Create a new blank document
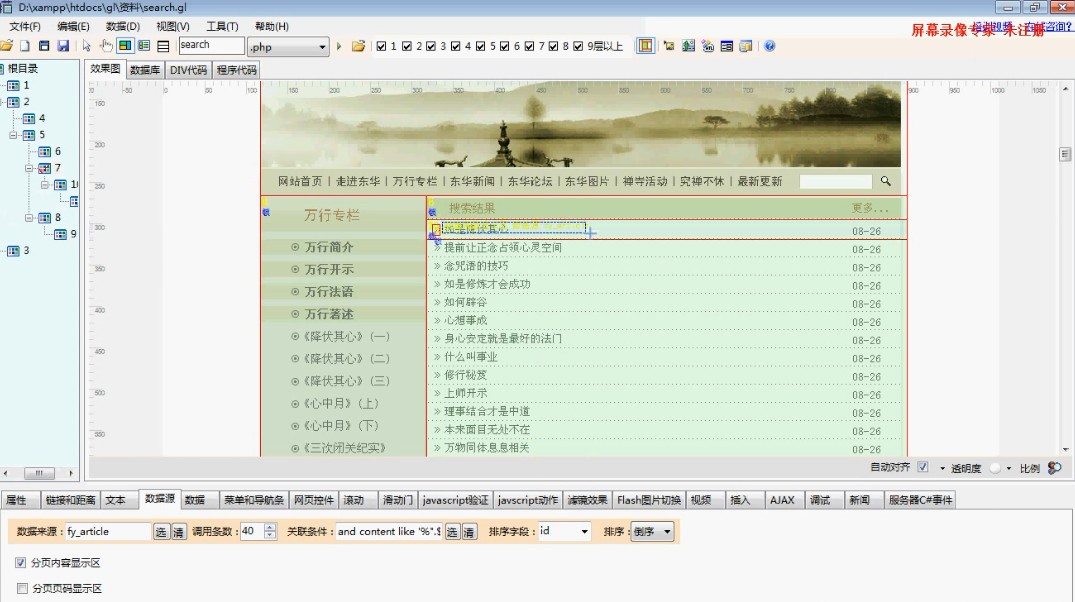The image size is (1075, 602). (x=25, y=46)
